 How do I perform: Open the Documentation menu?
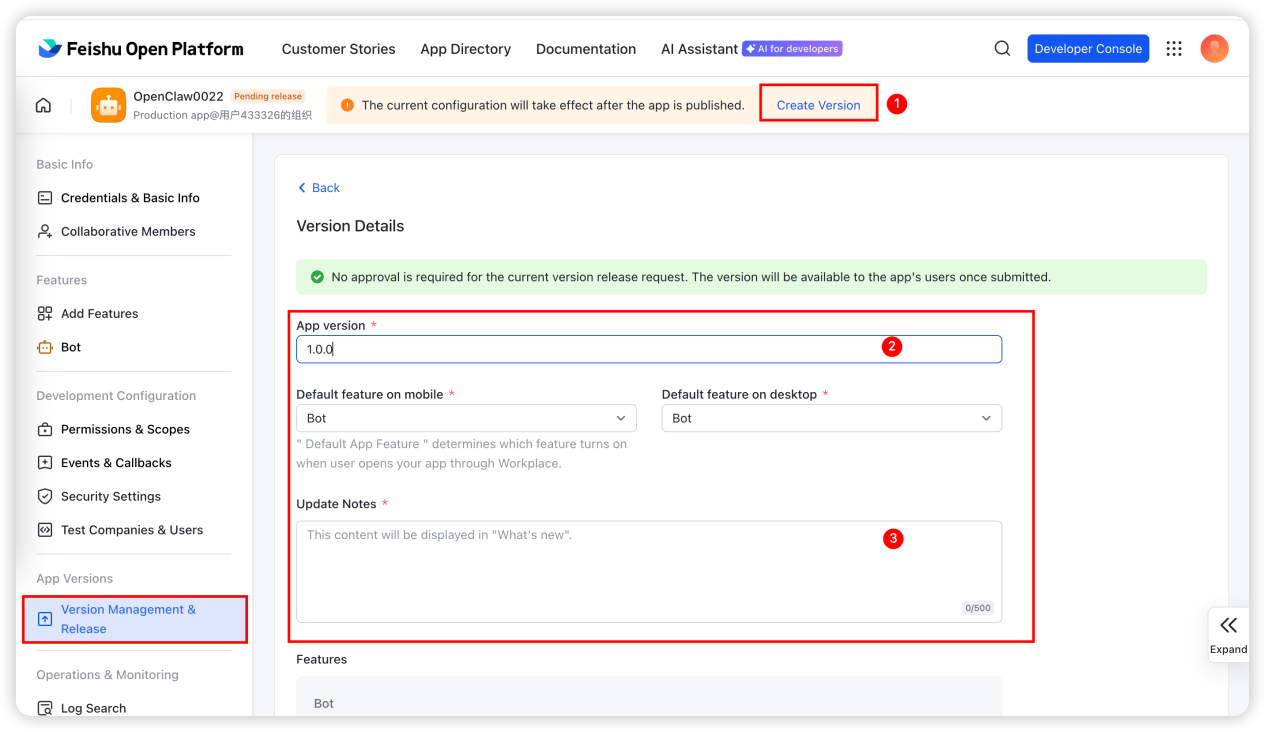[586, 49]
